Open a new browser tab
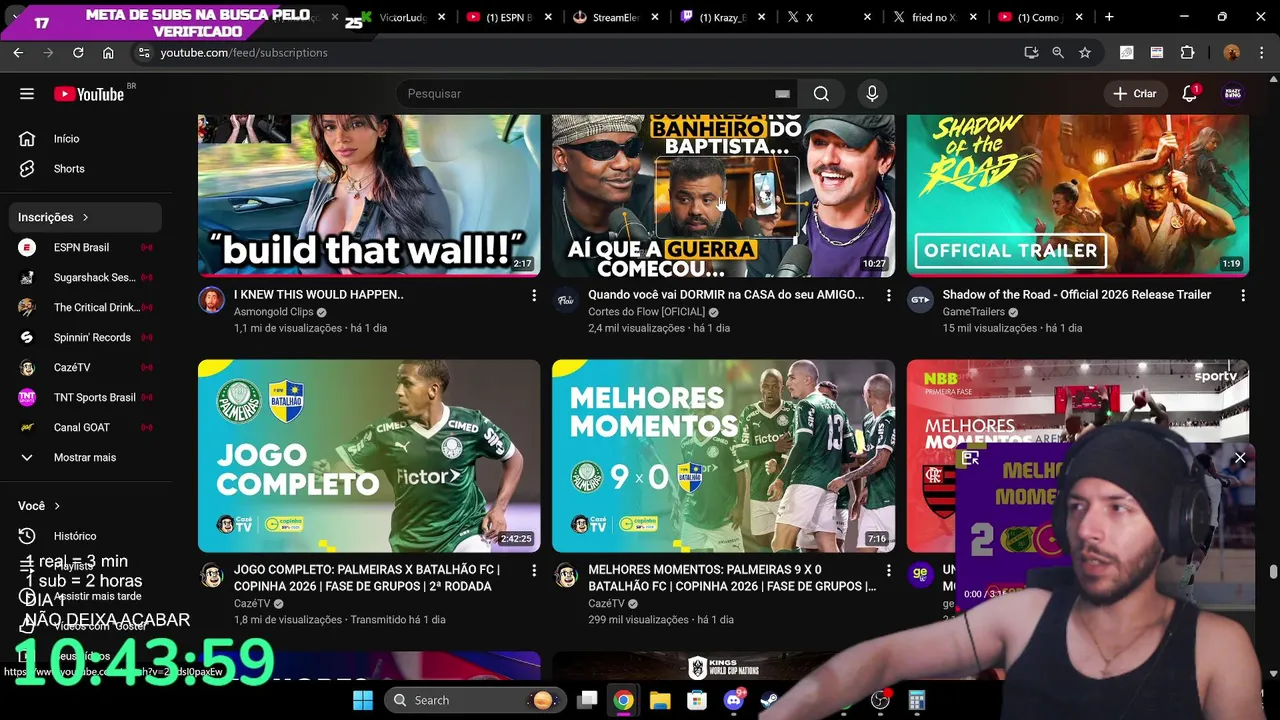Viewport: 1280px width, 720px height. [1109, 17]
